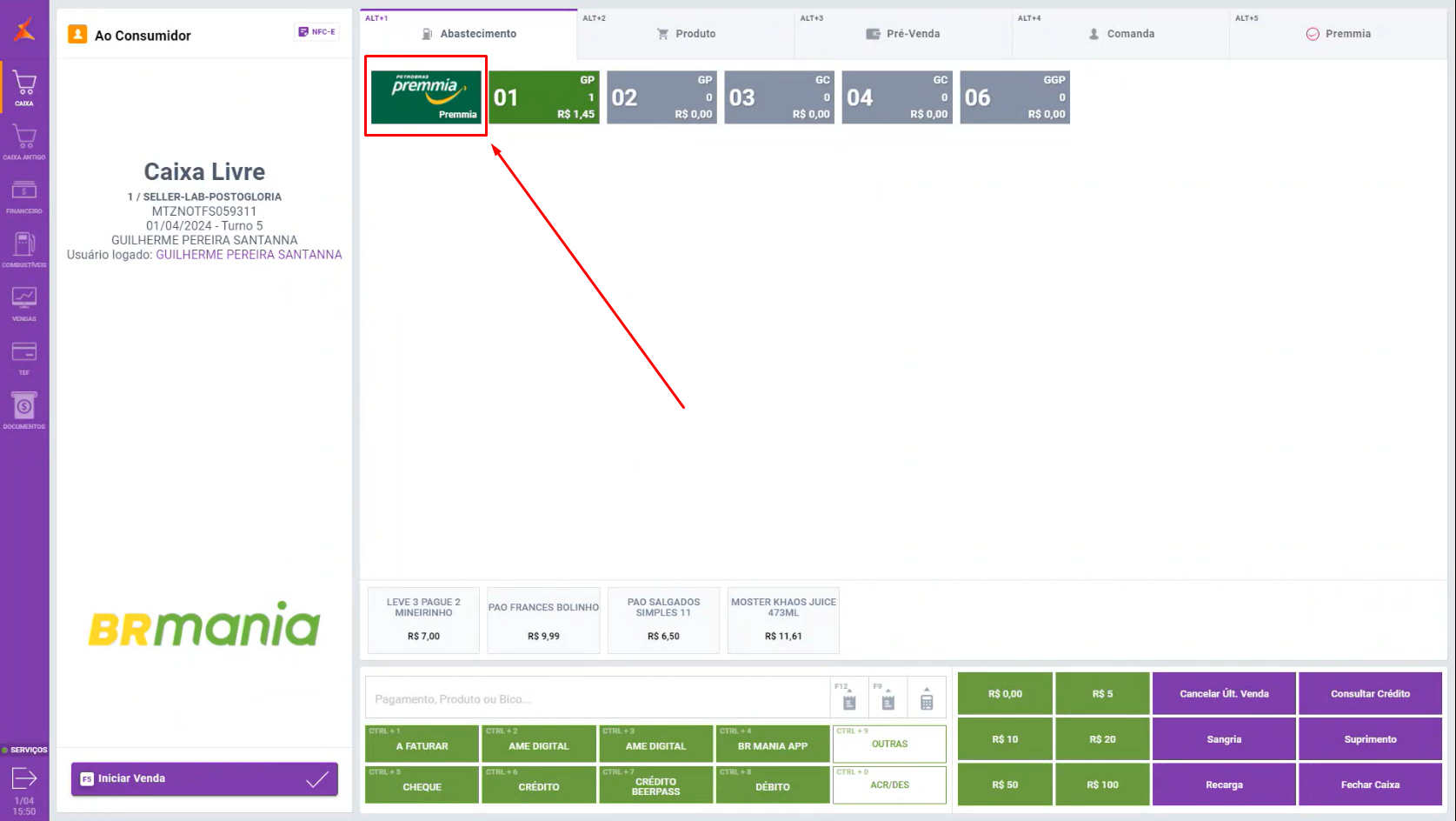1456x821 pixels.
Task: Click the NFC-E badge
Action: tap(316, 32)
